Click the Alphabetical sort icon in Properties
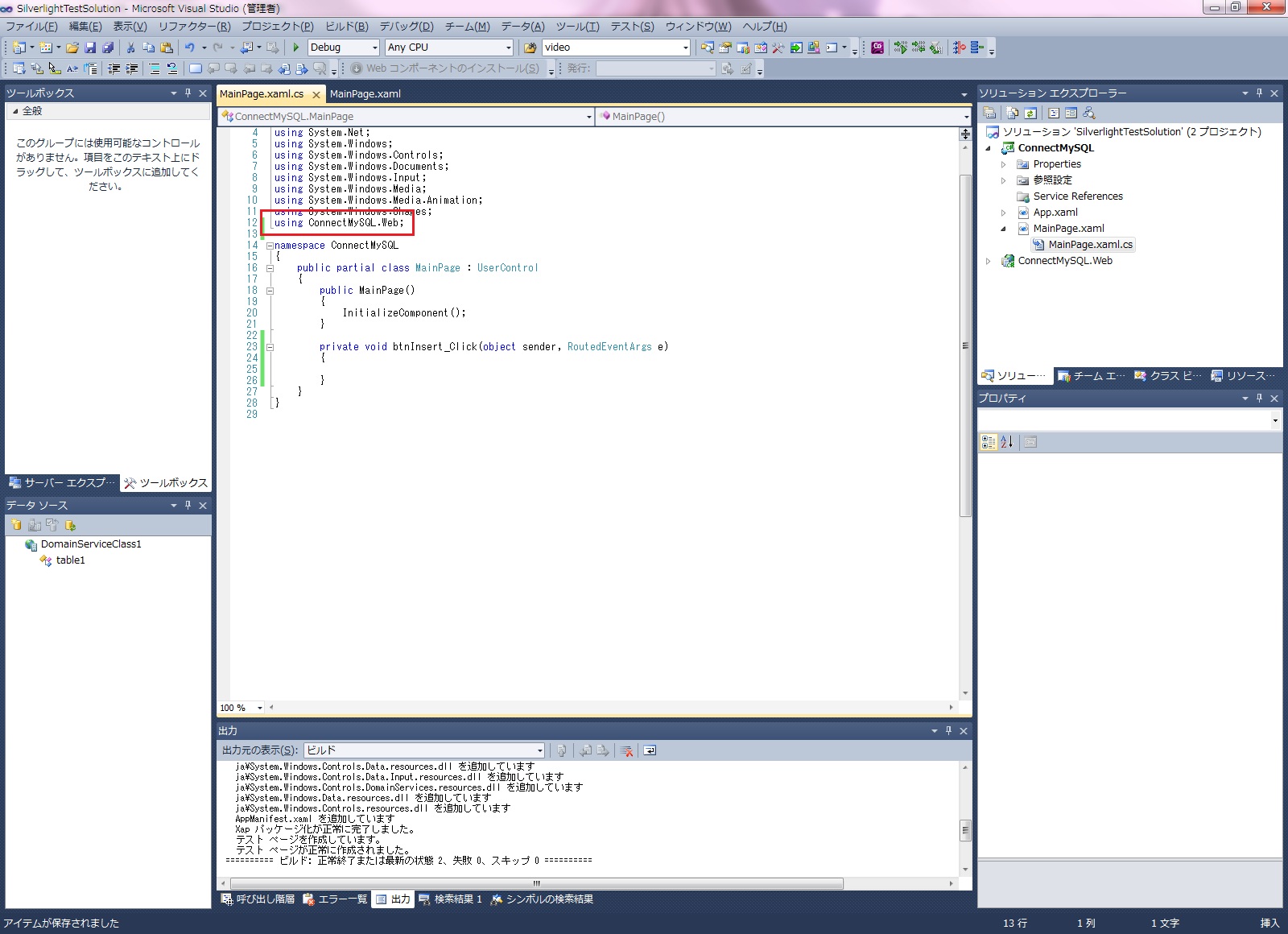 point(1006,441)
